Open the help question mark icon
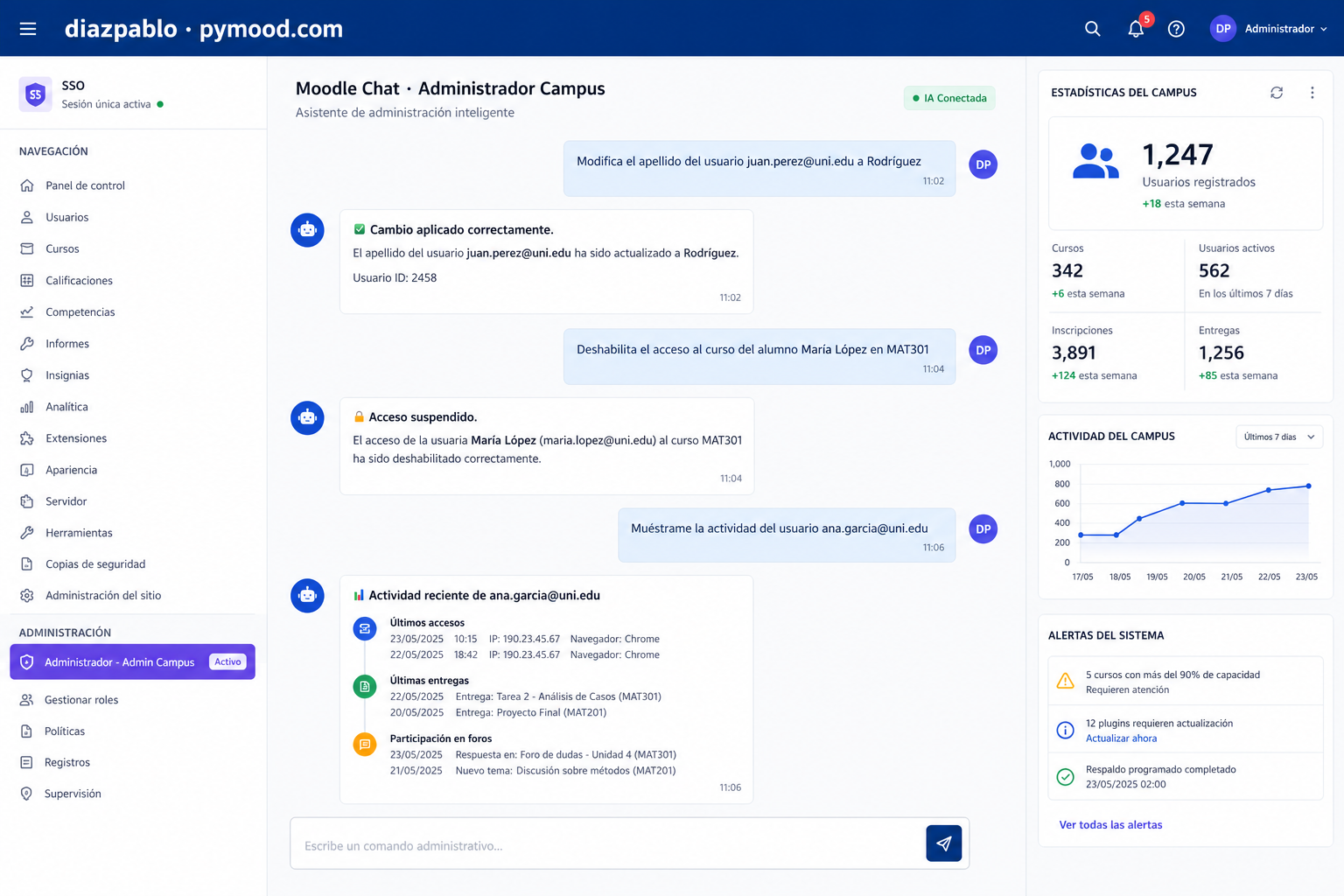 point(1176,29)
